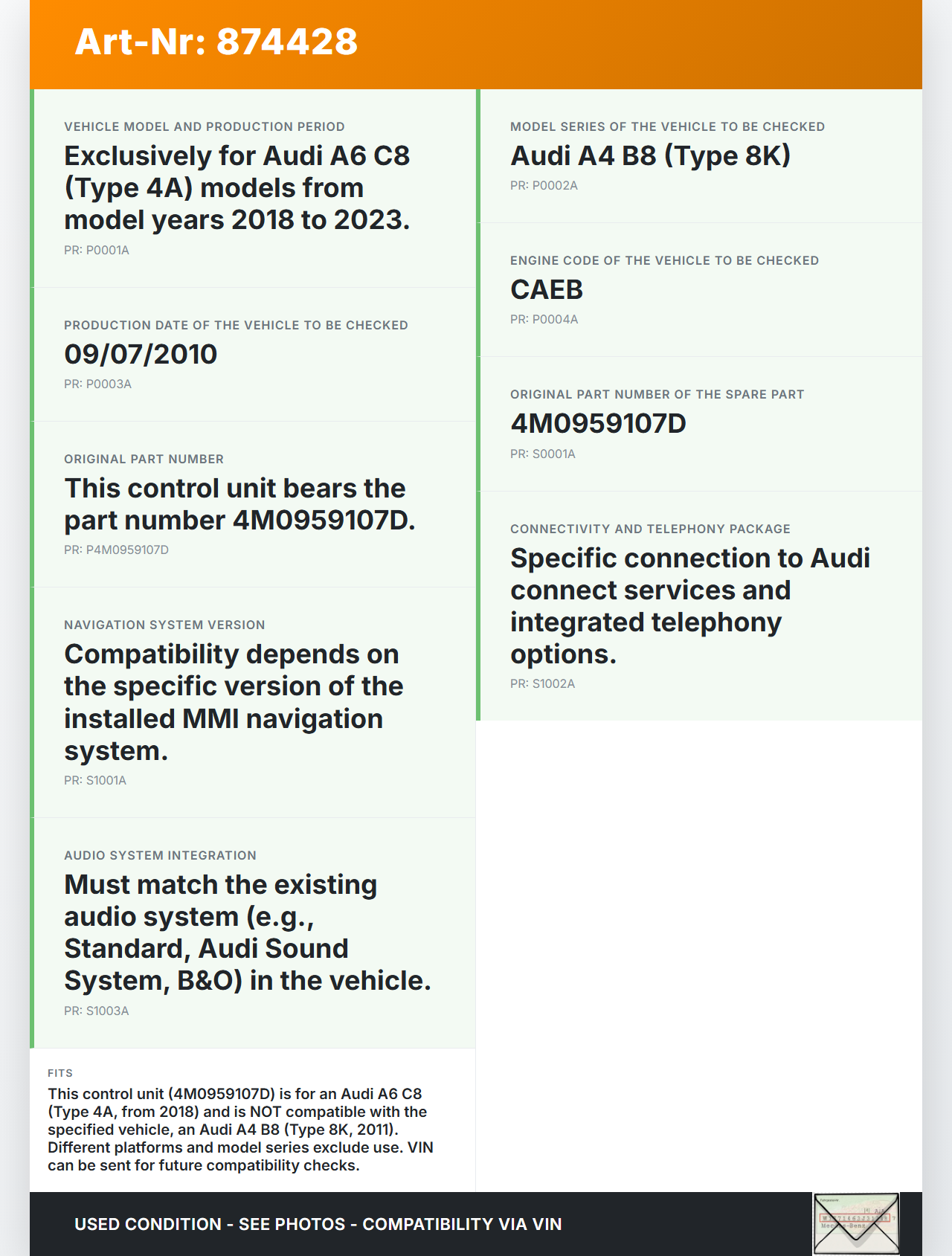Click the Art-Nr: 874428 header title
952x1256 pixels.
tap(216, 42)
